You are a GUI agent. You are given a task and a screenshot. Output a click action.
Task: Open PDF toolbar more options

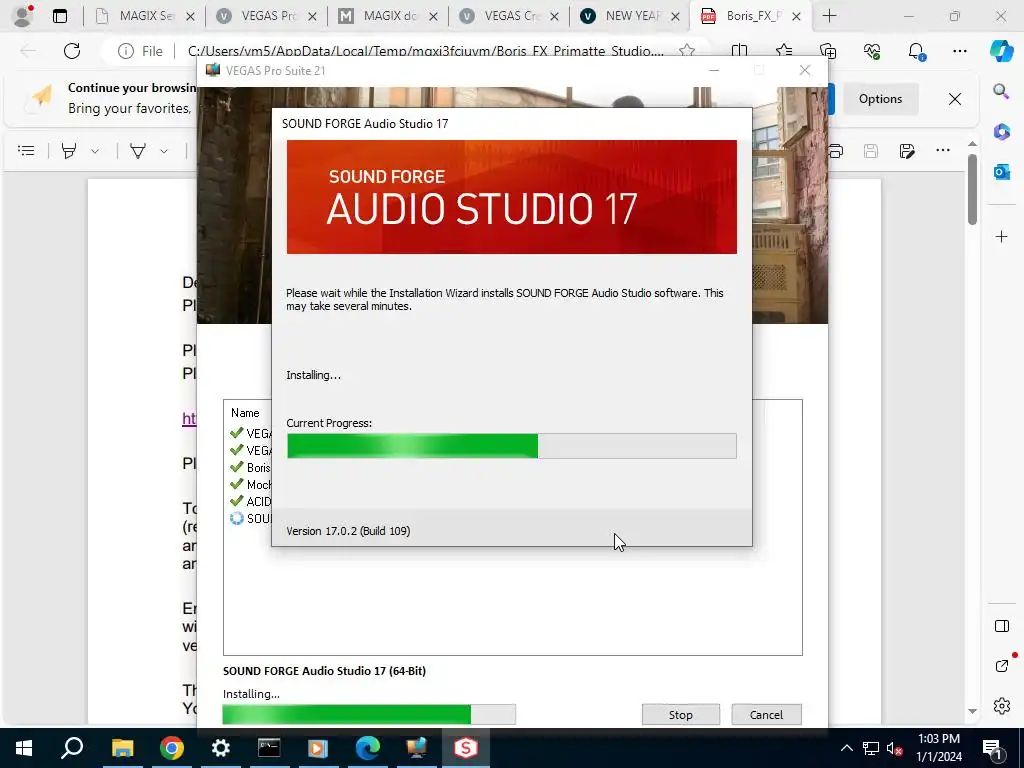coord(942,150)
